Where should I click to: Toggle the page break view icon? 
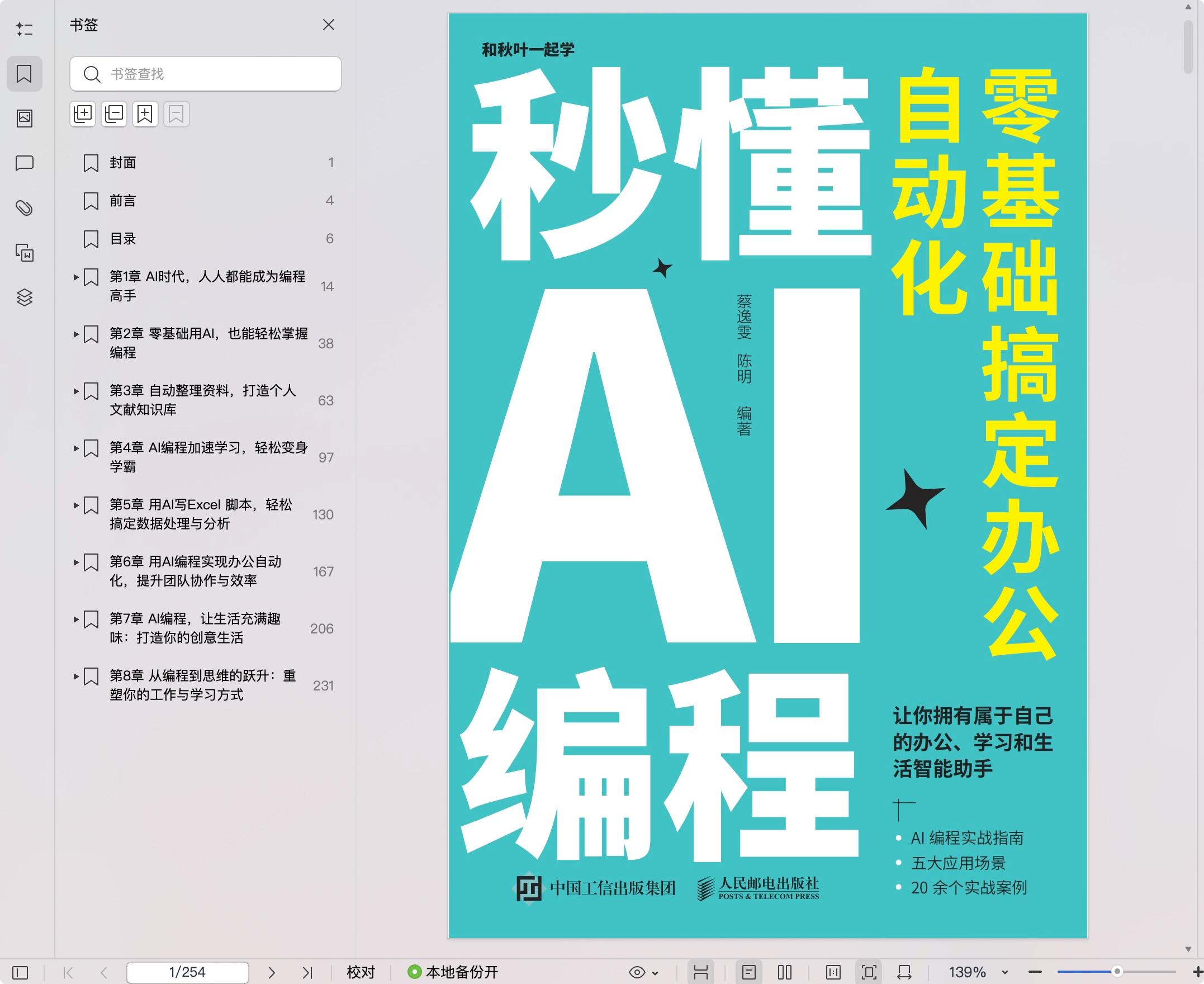tap(701, 973)
